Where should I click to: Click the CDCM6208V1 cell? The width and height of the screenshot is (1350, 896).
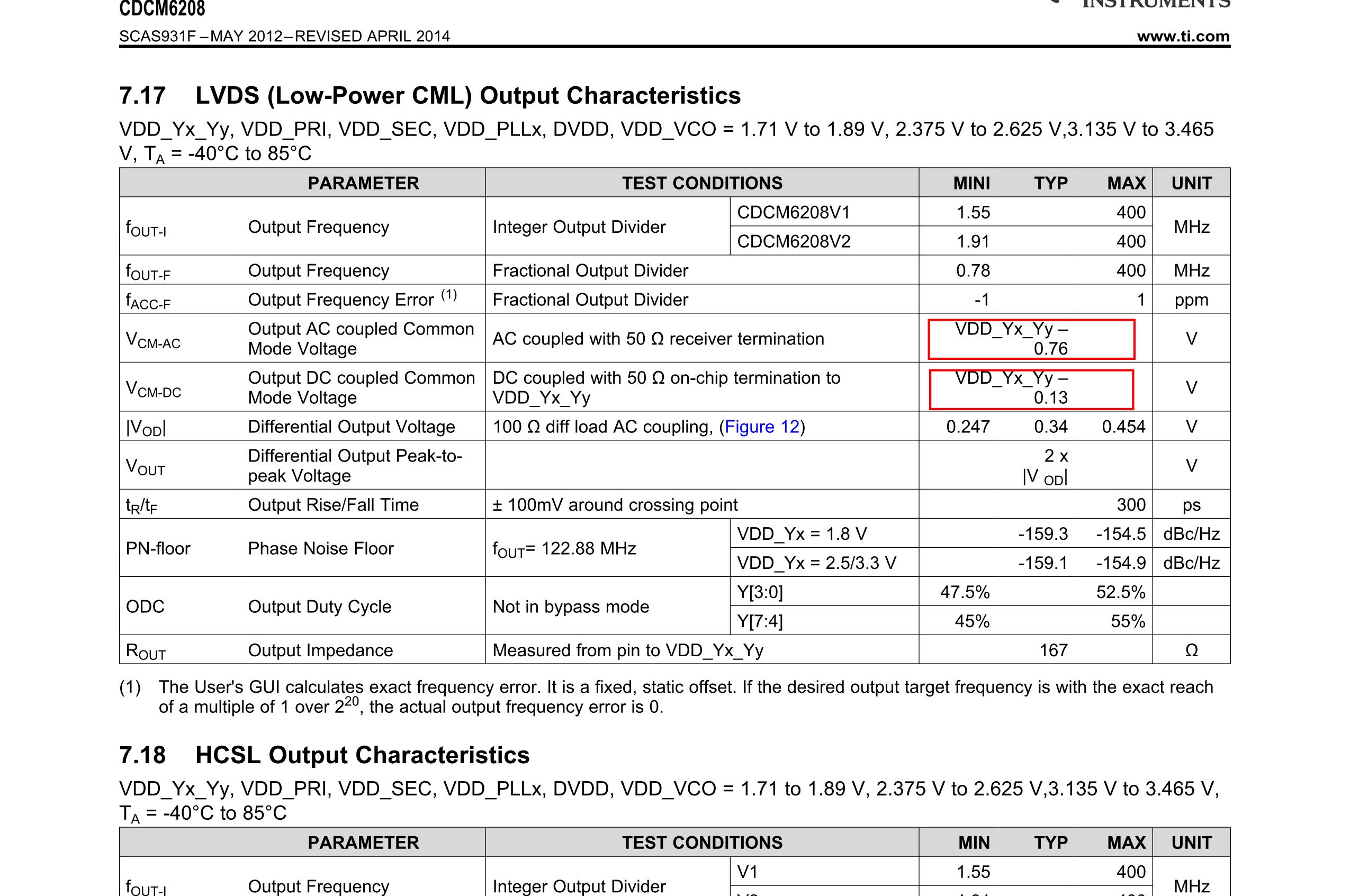pos(793,213)
